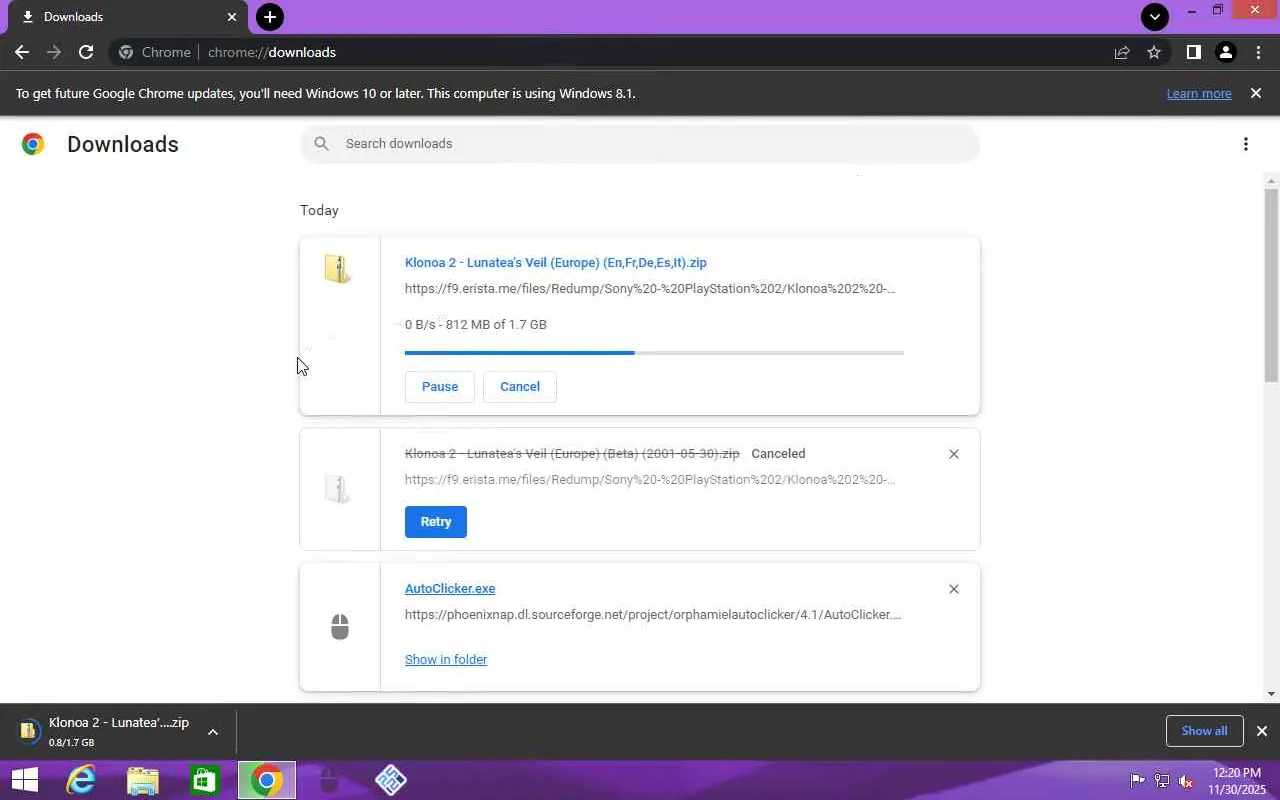Screen dimensions: 1280x800
Task: Reload the downloads page
Action: click(86, 52)
